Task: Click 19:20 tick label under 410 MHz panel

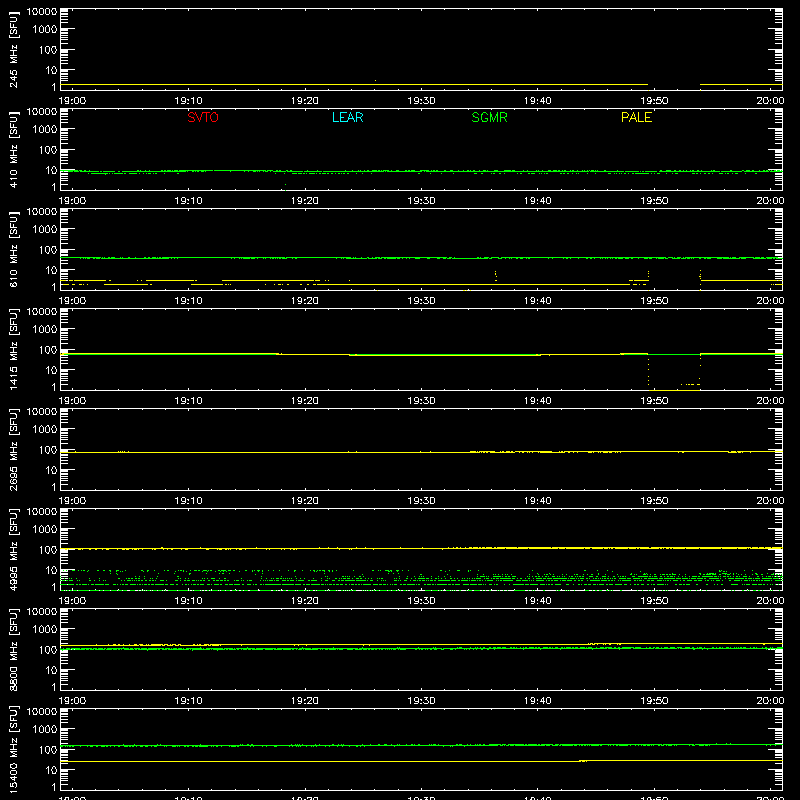Action: point(305,201)
